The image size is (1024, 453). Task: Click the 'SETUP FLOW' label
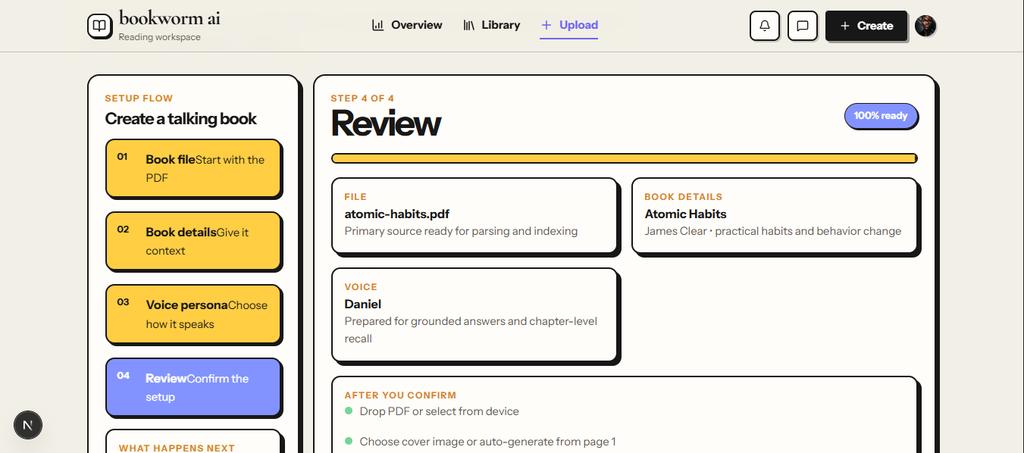pyautogui.click(x=139, y=99)
